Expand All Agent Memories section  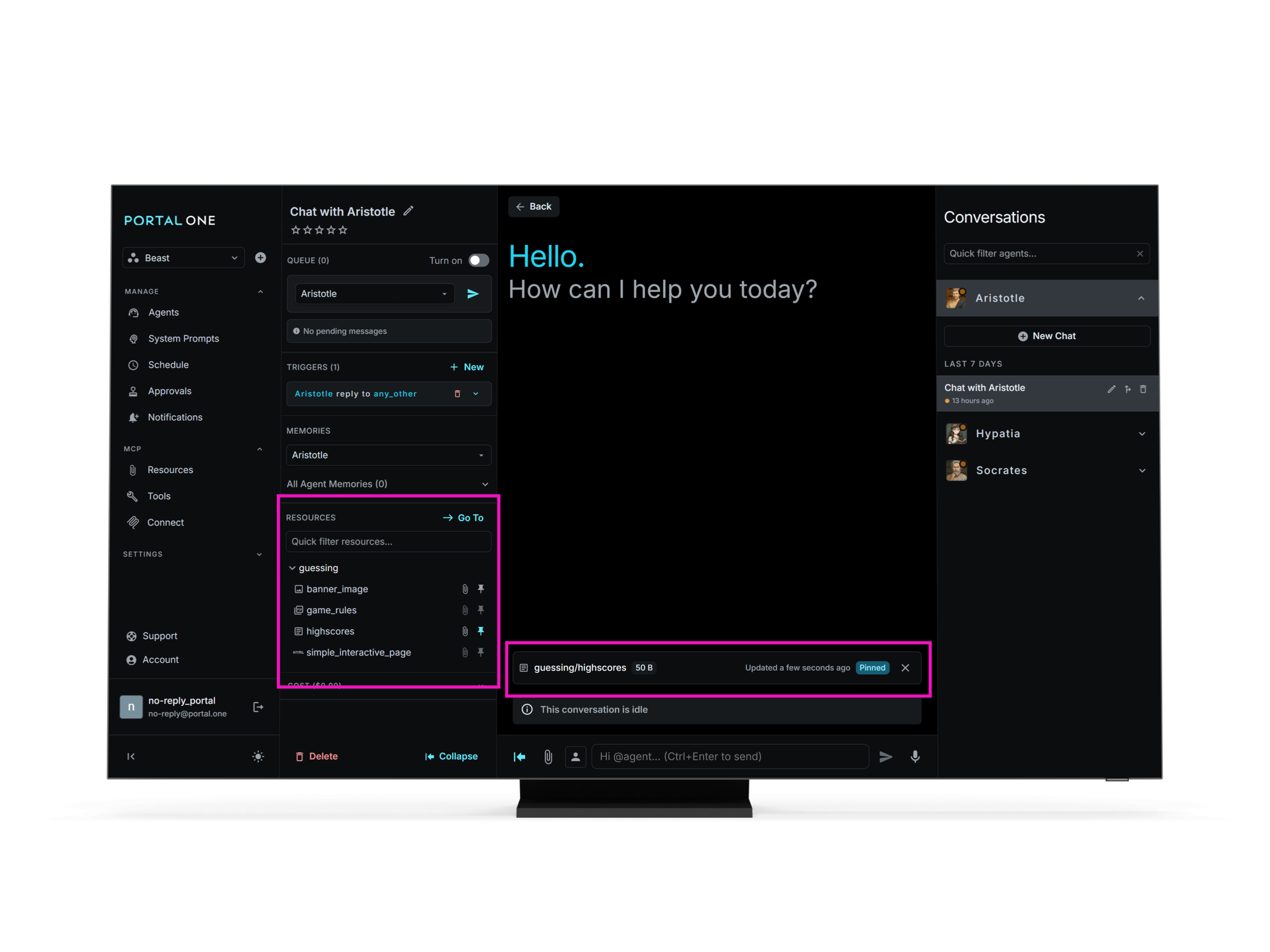485,484
